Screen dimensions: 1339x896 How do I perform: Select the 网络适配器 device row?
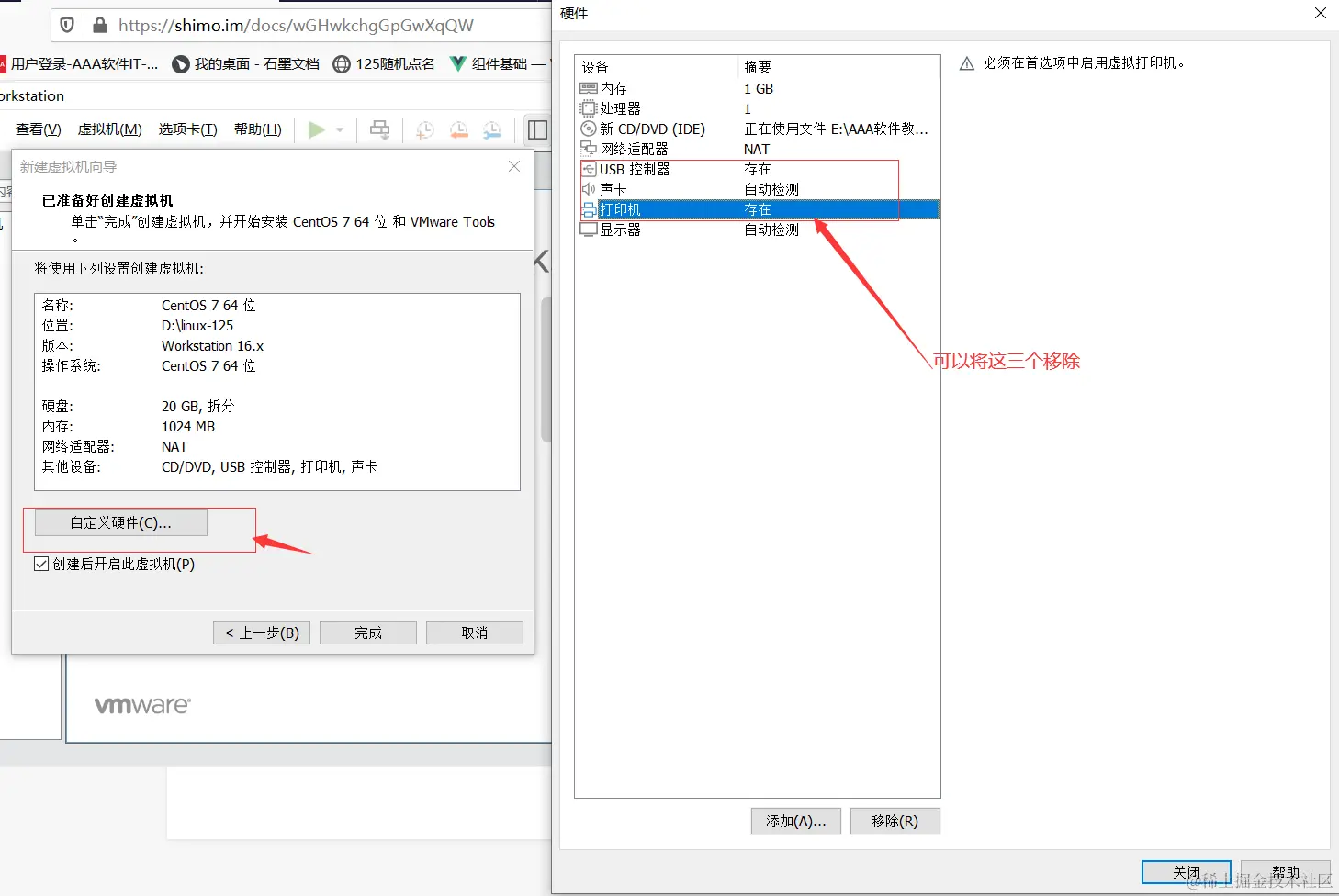click(x=759, y=149)
